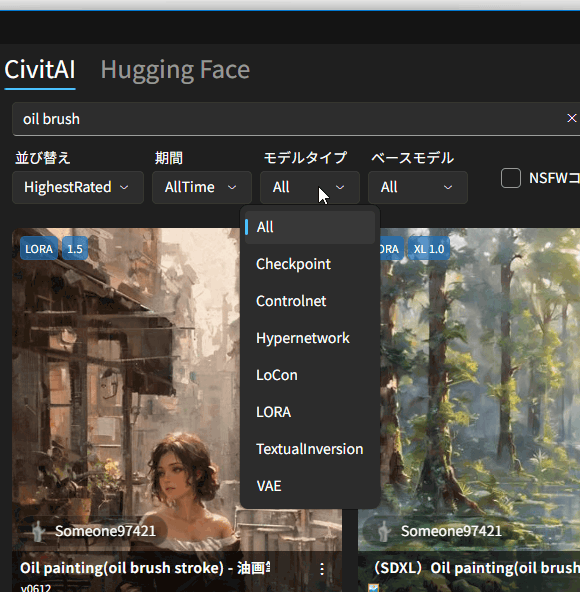The height and width of the screenshot is (592, 580).
Task: Pick LORA from the dropdown list
Action: coord(310,412)
